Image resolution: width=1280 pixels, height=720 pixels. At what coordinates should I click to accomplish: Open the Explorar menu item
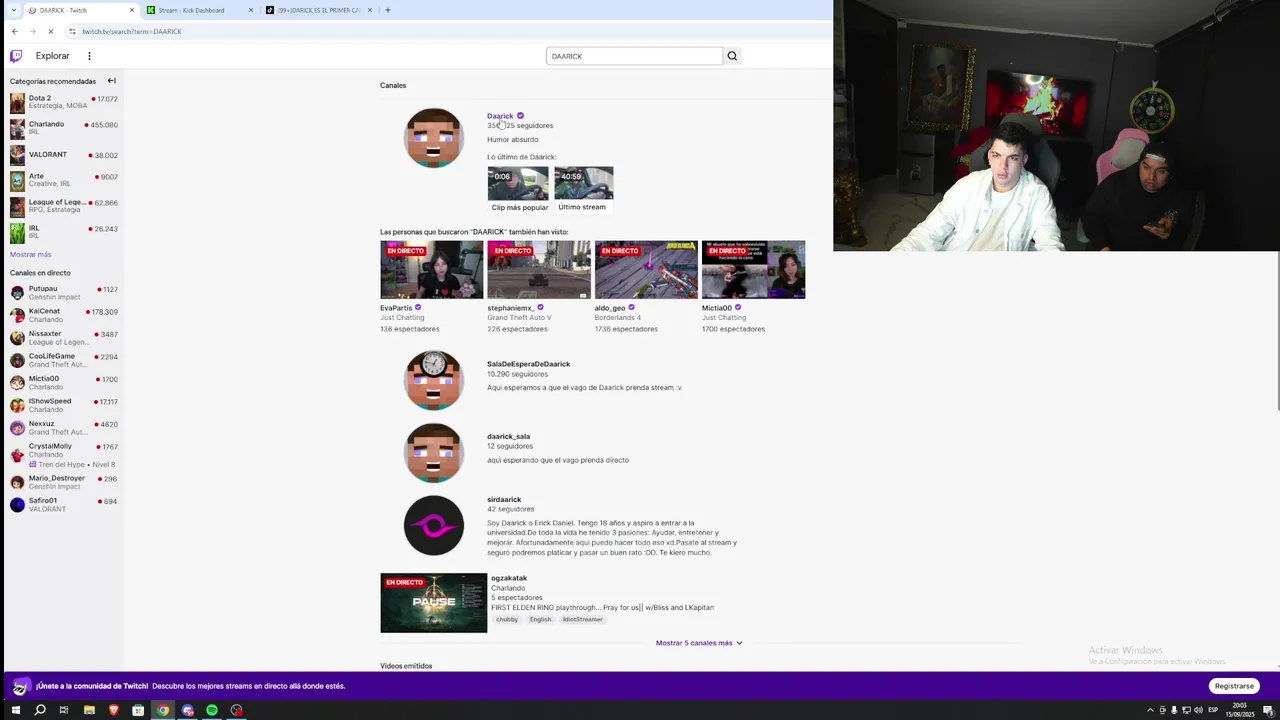click(53, 56)
